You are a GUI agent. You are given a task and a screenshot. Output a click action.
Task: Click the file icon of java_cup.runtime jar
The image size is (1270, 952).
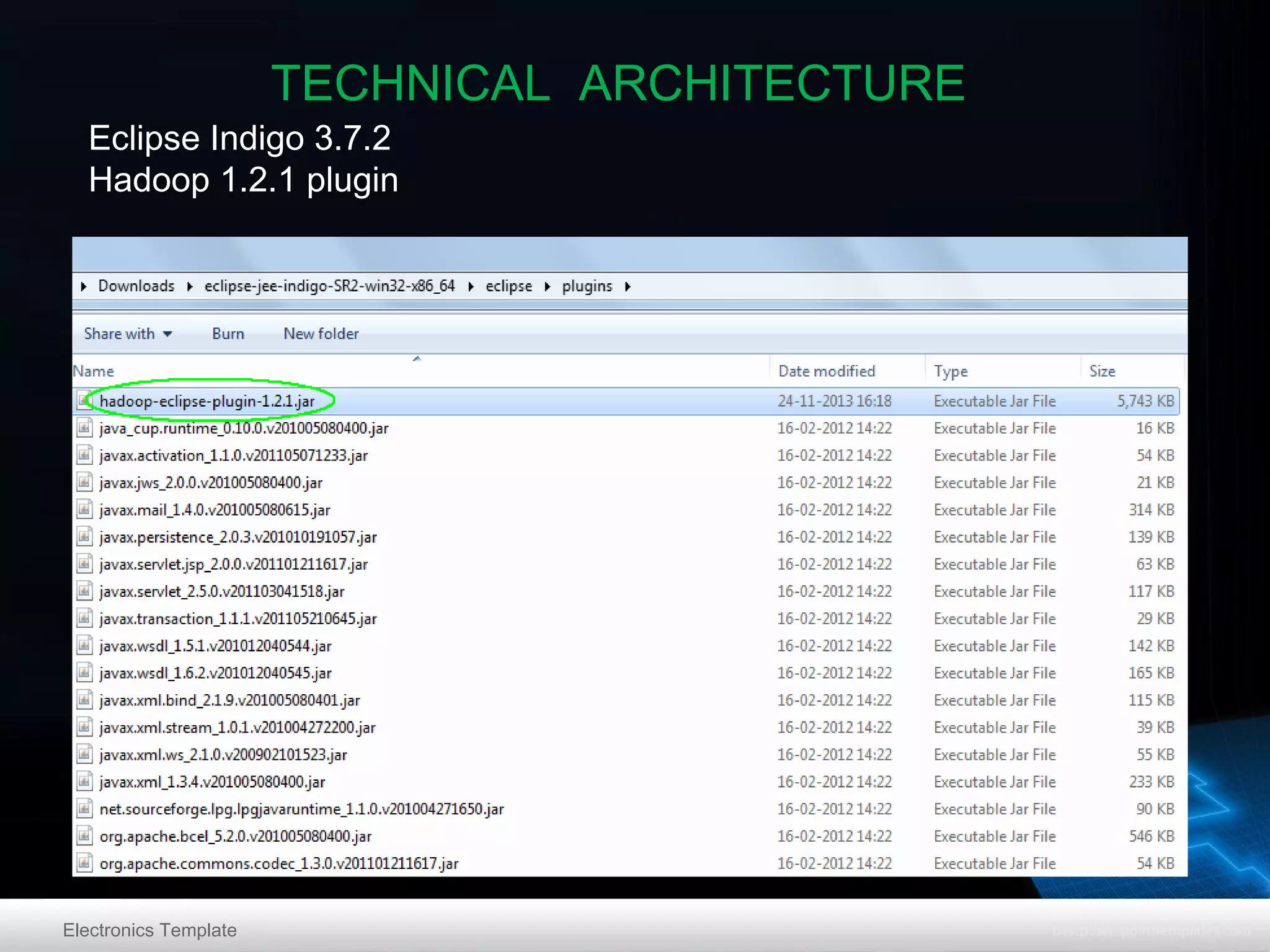point(85,428)
